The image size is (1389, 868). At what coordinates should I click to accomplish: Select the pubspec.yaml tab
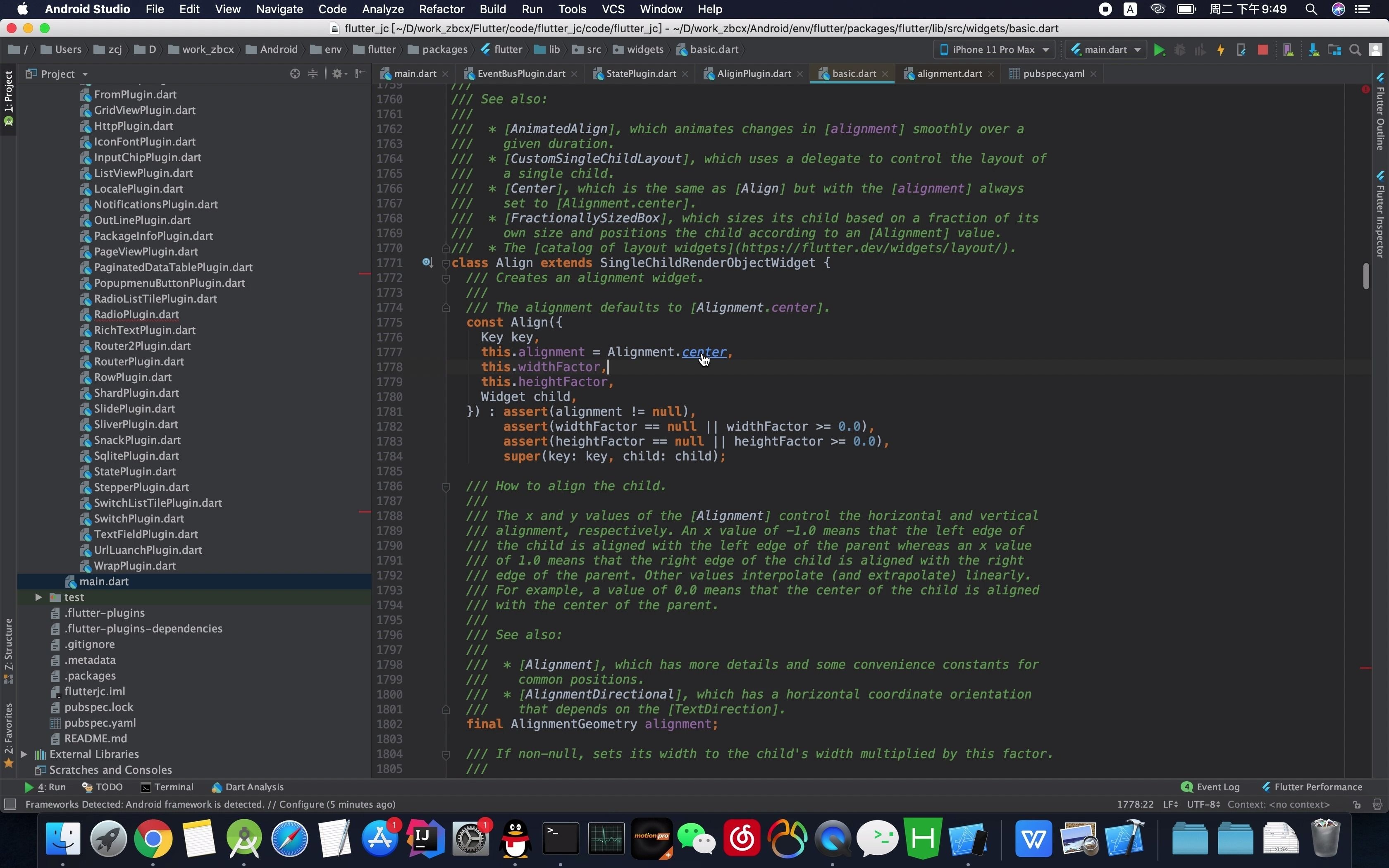(x=1054, y=73)
